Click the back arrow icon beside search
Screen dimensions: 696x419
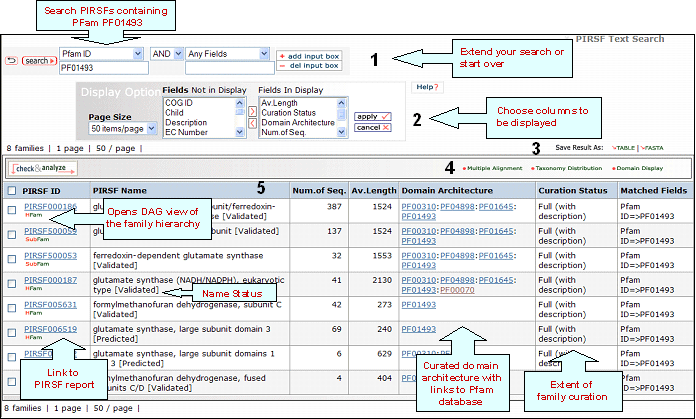pyautogui.click(x=11, y=61)
